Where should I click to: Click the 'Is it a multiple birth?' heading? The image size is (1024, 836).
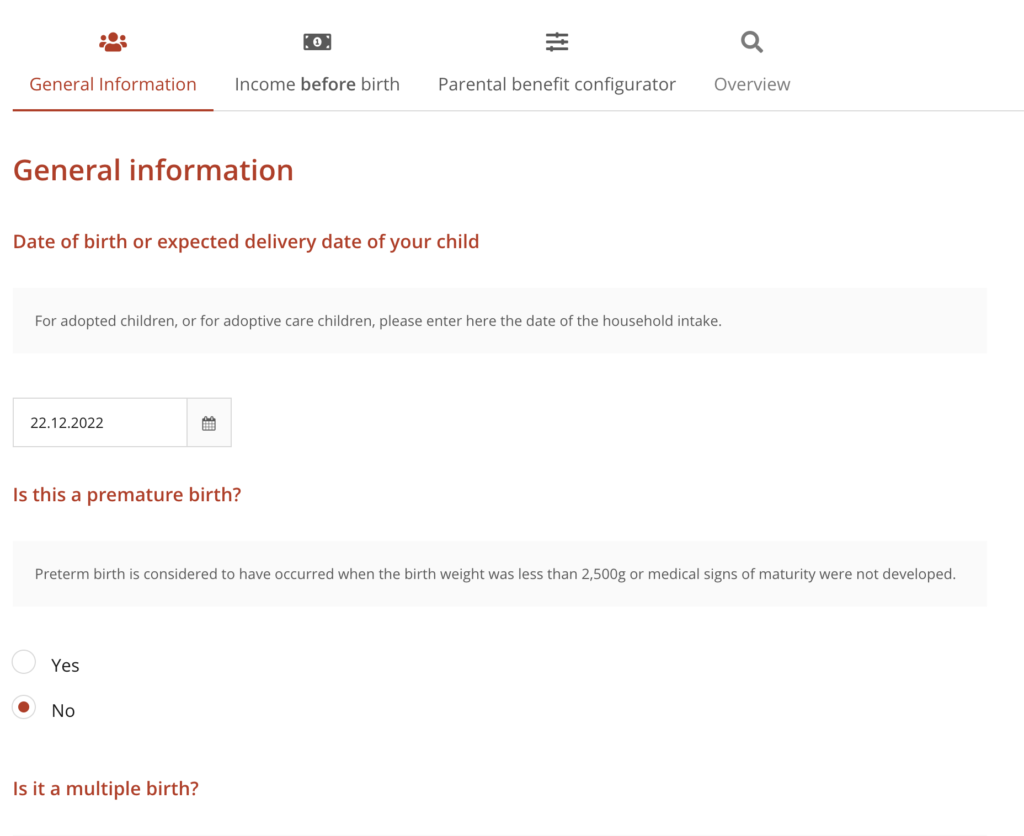click(106, 789)
